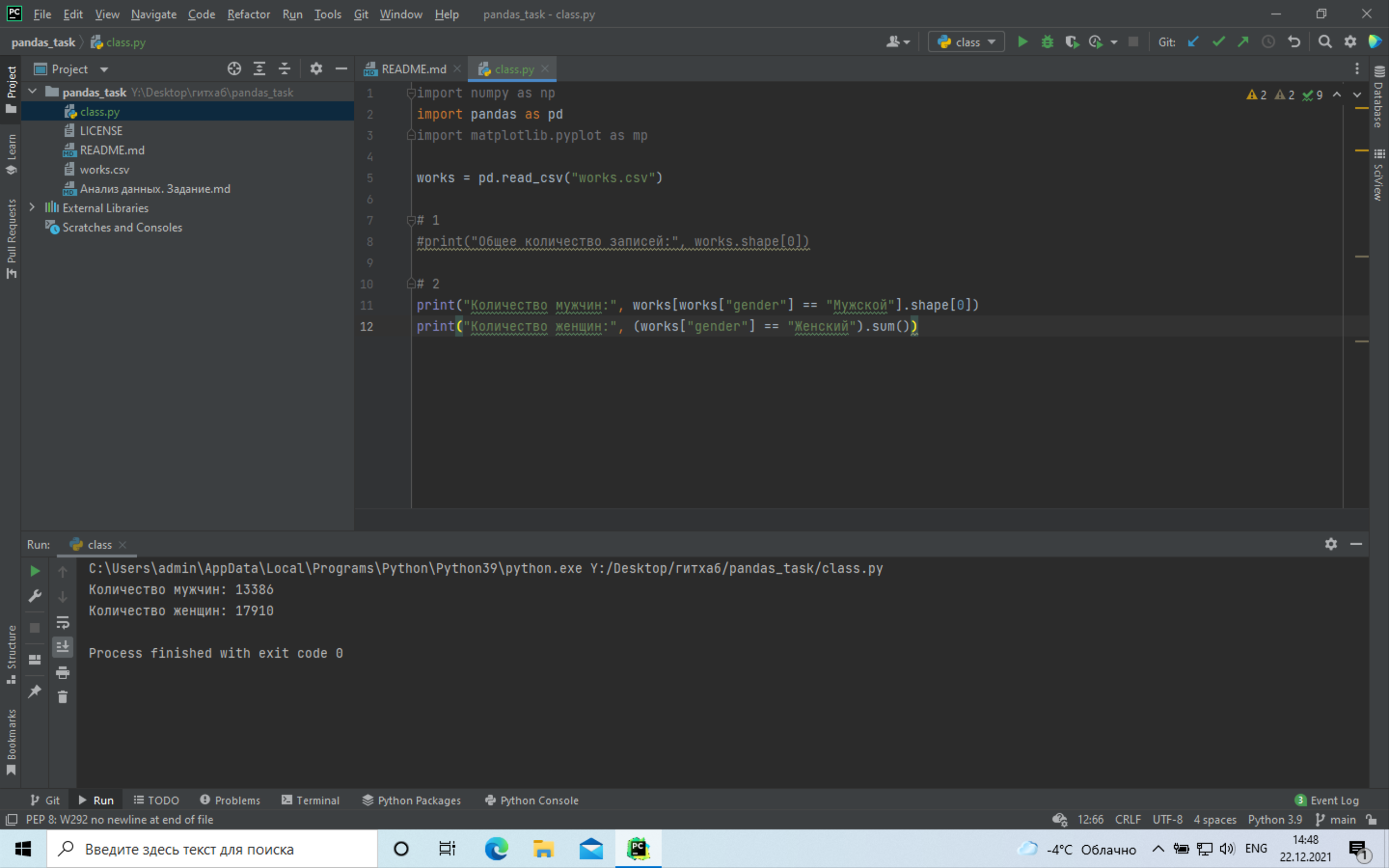Rerun class using Run panel play icon

34,571
